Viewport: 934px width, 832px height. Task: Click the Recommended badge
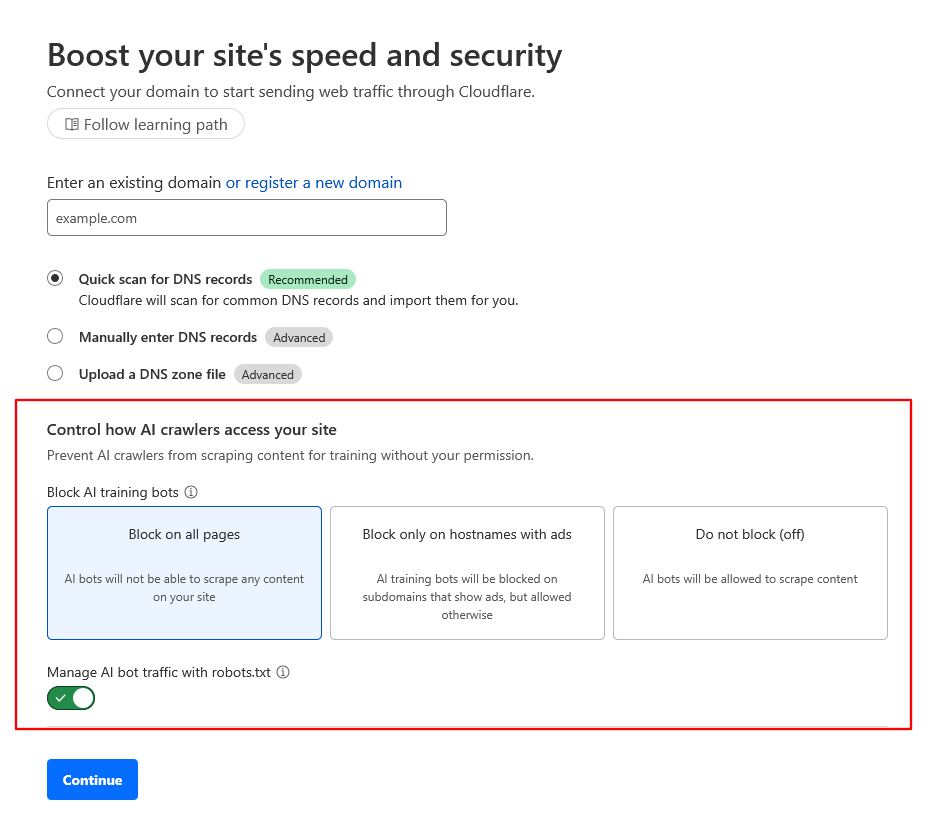click(x=307, y=279)
